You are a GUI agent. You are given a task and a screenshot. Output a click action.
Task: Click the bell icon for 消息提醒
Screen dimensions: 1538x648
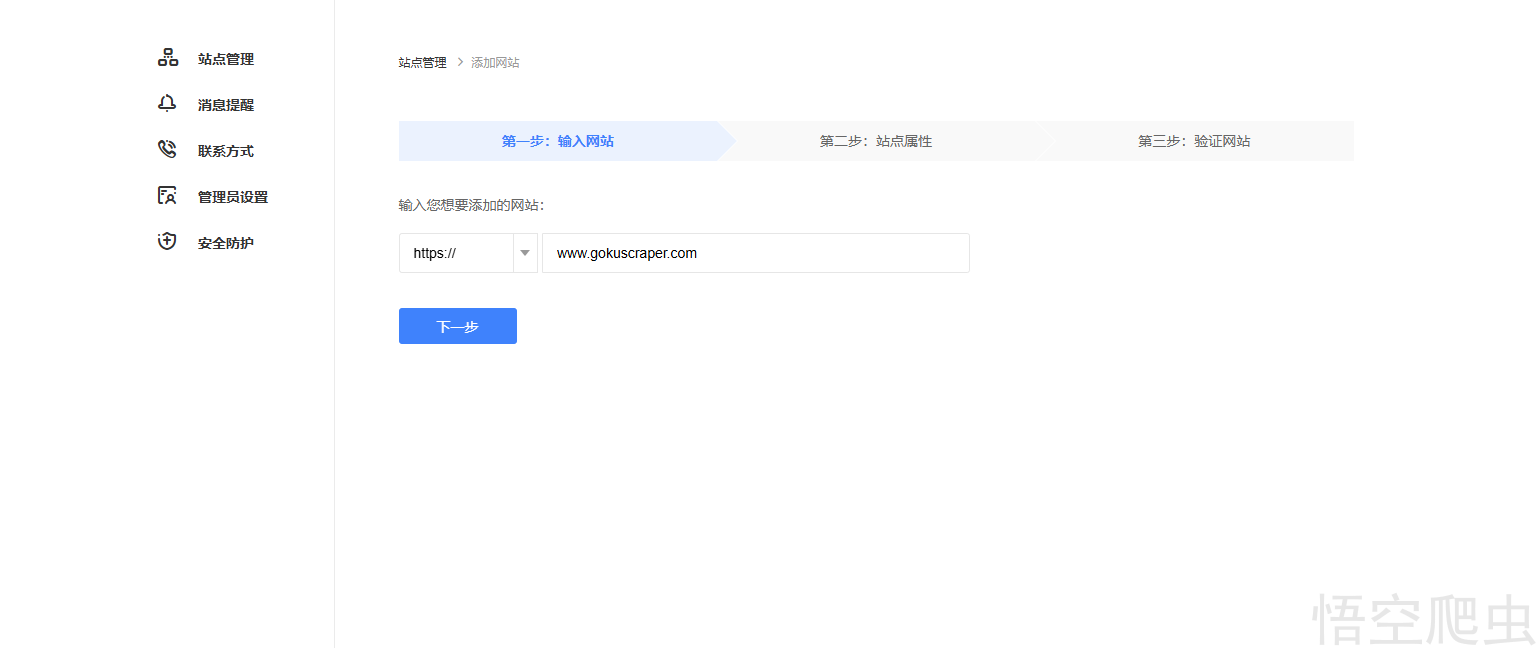click(167, 104)
